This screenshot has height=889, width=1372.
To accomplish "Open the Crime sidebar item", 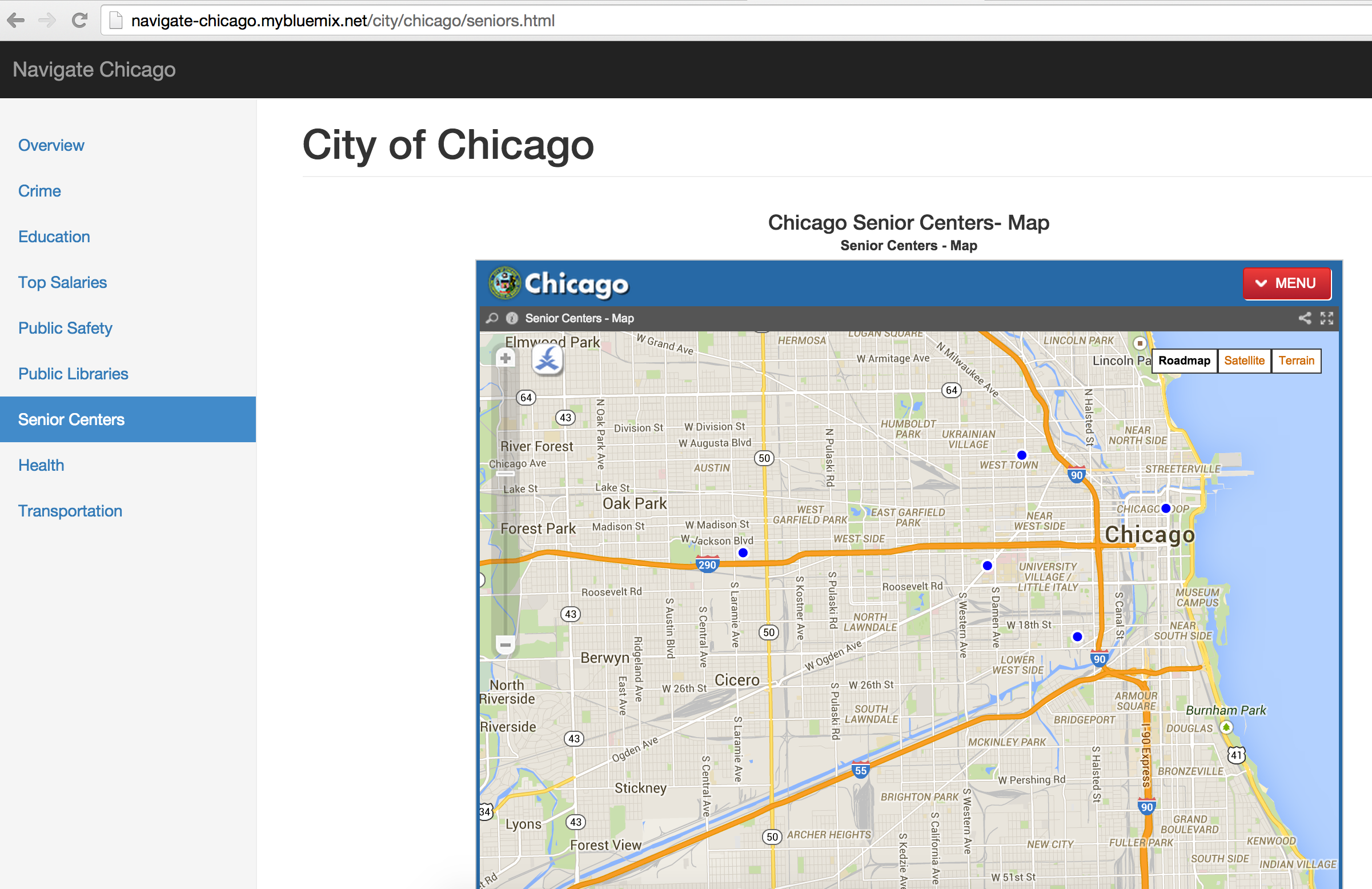I will click(39, 191).
